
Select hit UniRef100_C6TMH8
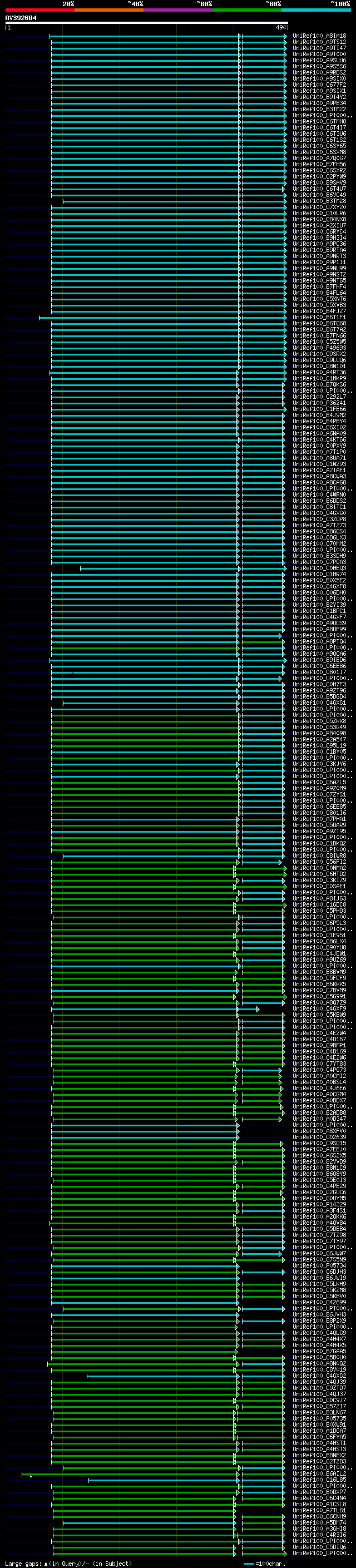(319, 122)
